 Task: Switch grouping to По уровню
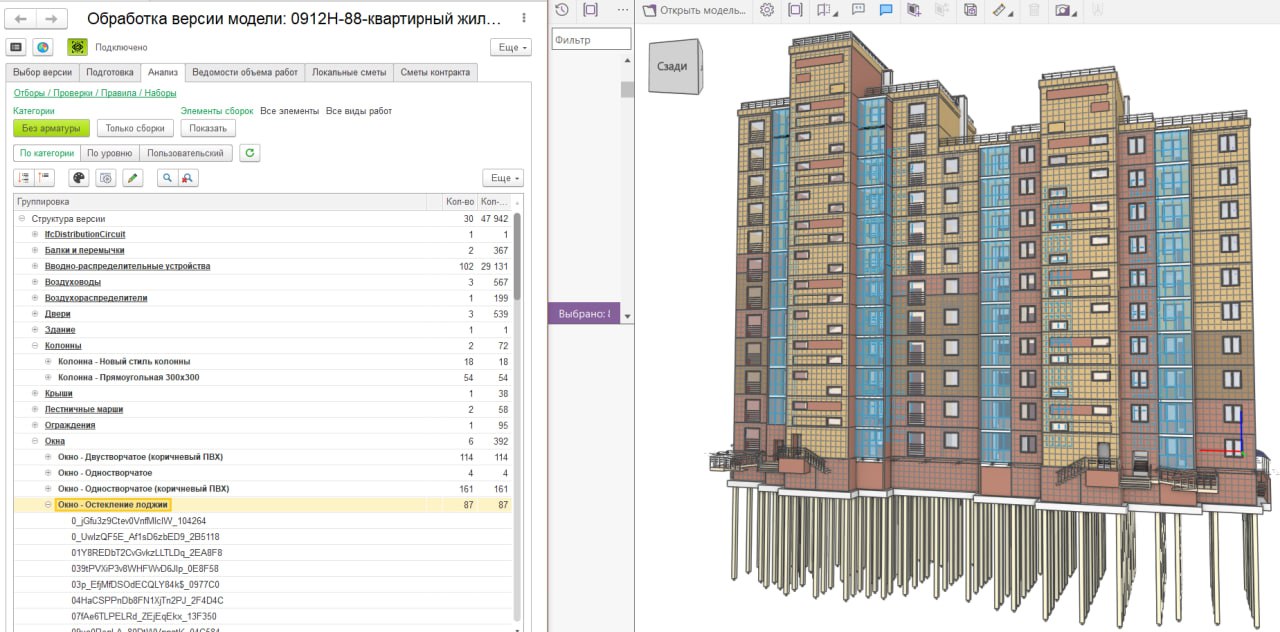[x=109, y=153]
